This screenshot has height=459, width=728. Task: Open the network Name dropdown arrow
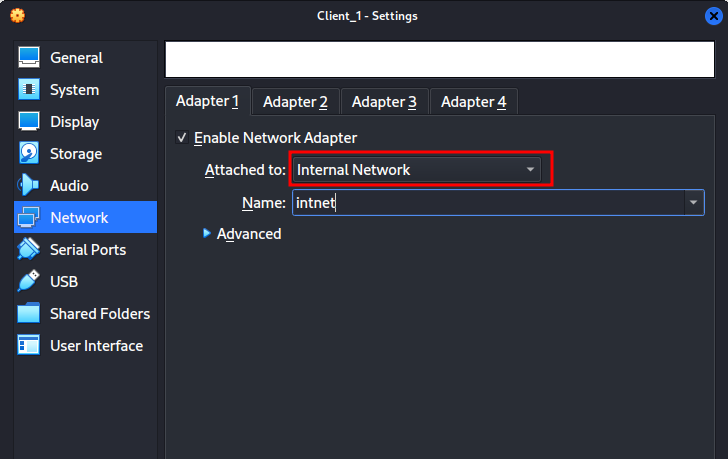pos(694,202)
